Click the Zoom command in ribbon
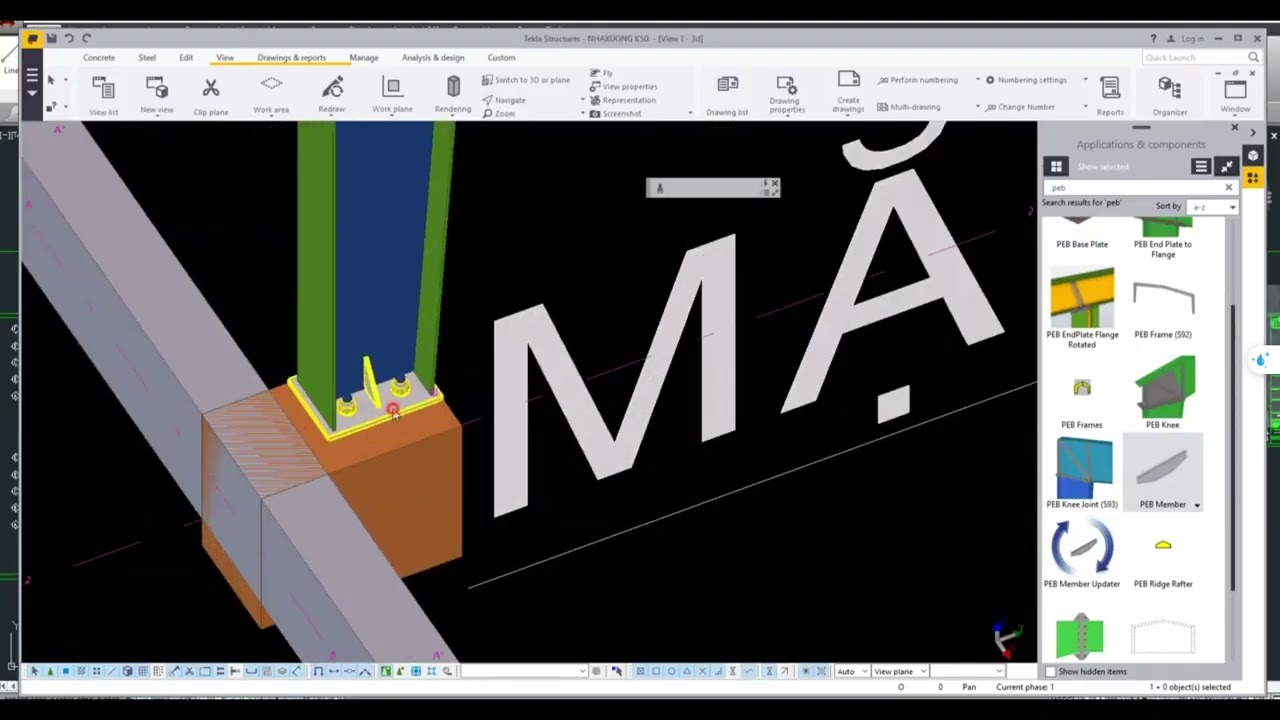Image resolution: width=1280 pixels, height=720 pixels. pyautogui.click(x=498, y=113)
